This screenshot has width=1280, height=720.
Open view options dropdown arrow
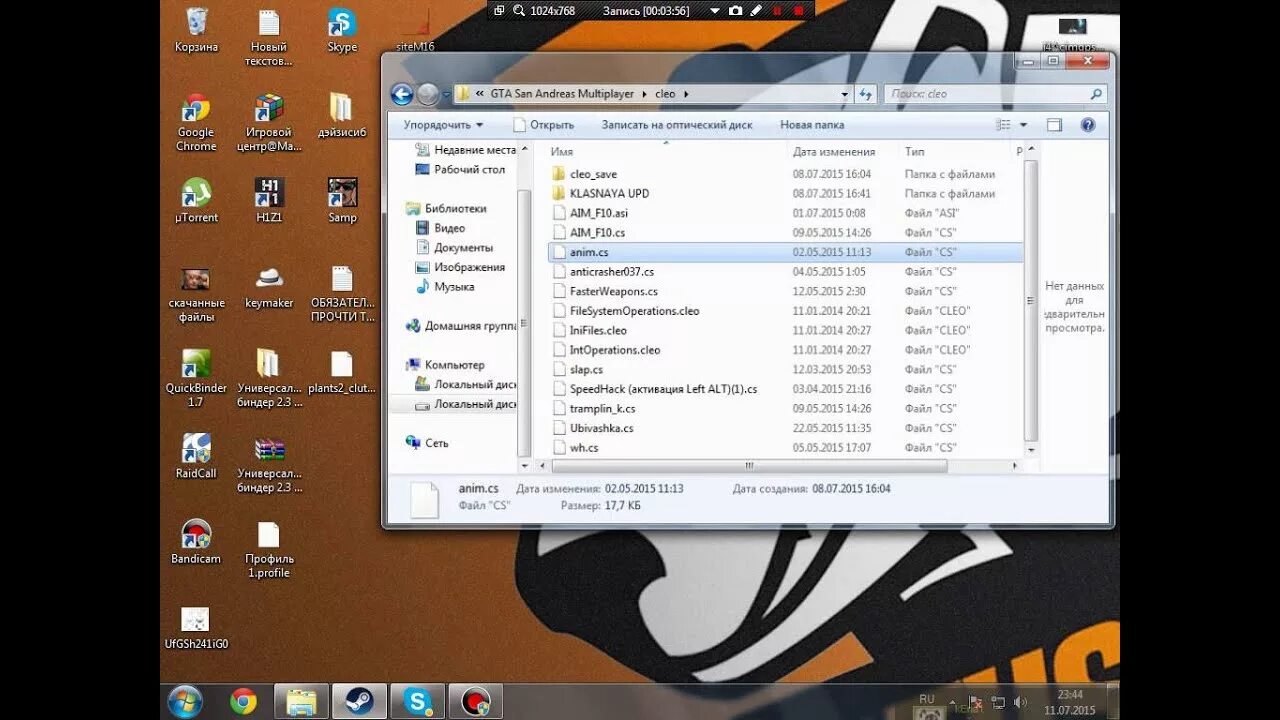(1024, 125)
